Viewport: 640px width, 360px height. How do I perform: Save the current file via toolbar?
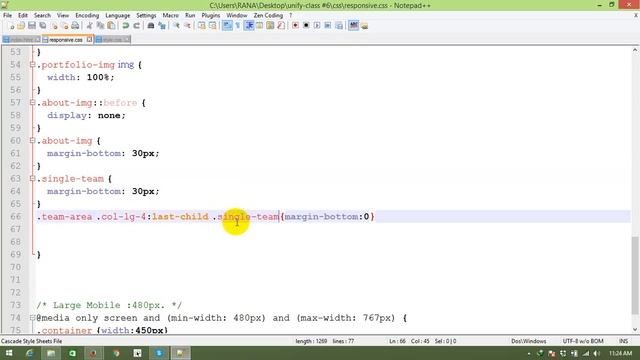click(32, 26)
